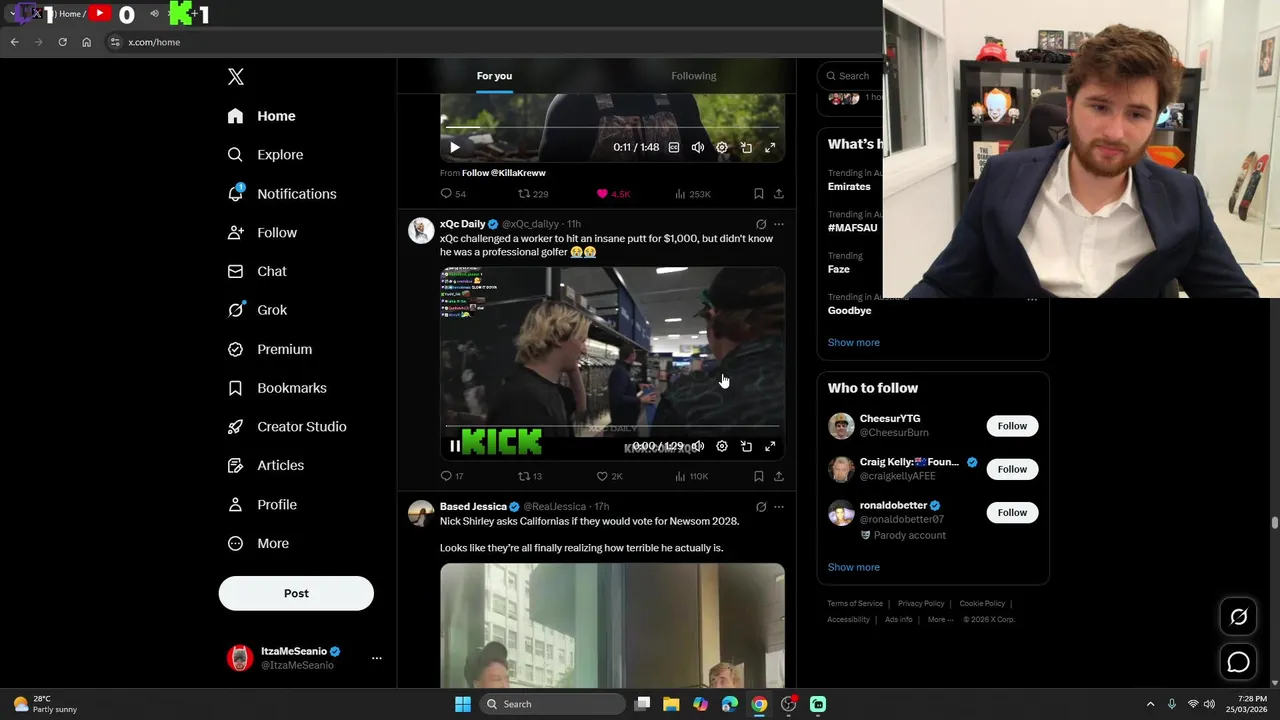Toggle picture-in-picture on xQc golf video
The height and width of the screenshot is (720, 1280).
pyautogui.click(x=746, y=446)
